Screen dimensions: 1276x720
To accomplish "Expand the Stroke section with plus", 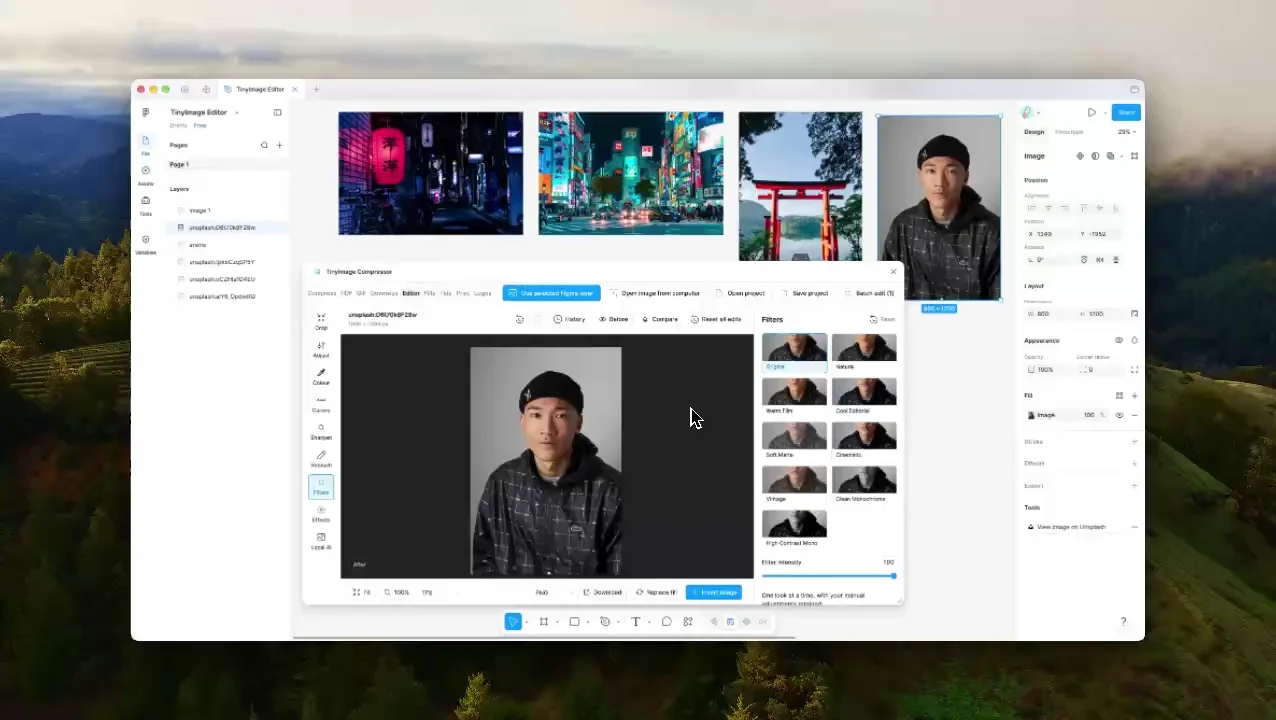I will [1134, 441].
